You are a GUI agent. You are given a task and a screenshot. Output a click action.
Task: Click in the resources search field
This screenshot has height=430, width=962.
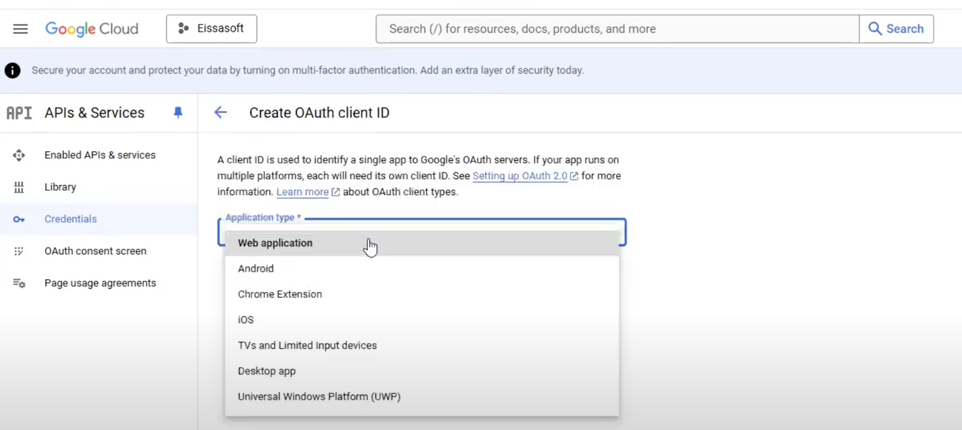[617, 29]
